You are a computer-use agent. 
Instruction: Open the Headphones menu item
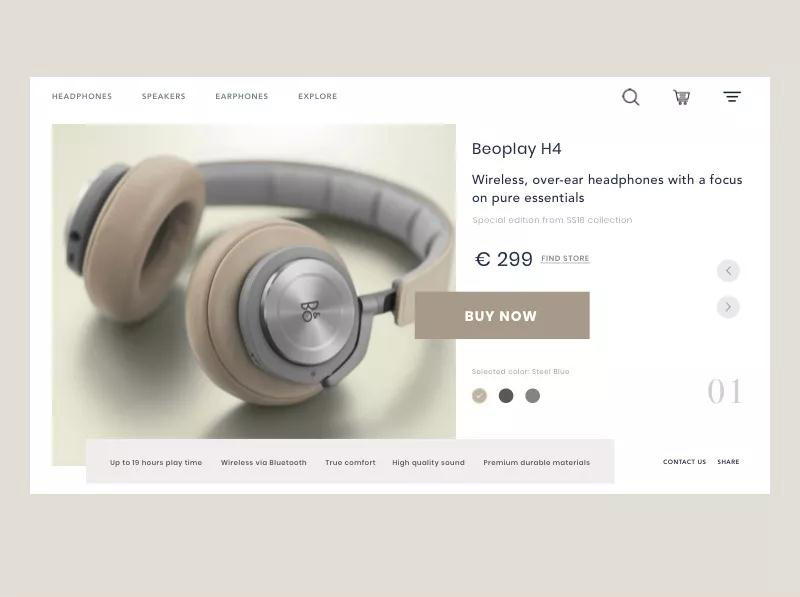pyautogui.click(x=82, y=96)
